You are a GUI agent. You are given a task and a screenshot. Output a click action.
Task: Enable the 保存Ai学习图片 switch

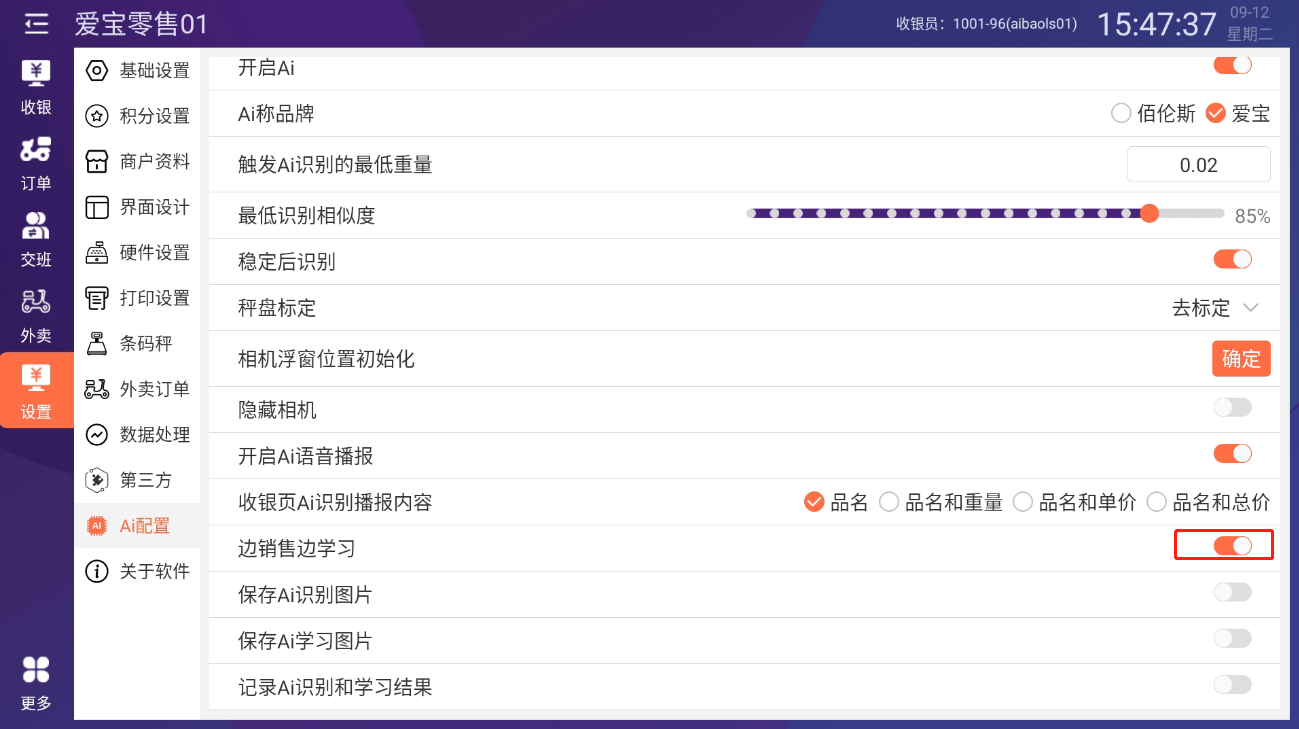[x=1232, y=639]
